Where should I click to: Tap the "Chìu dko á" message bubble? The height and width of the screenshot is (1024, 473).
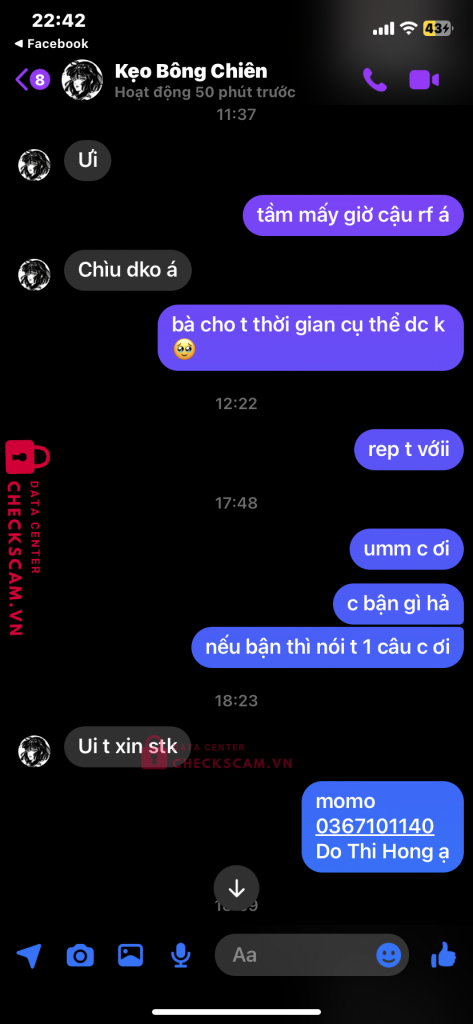pyautogui.click(x=127, y=270)
